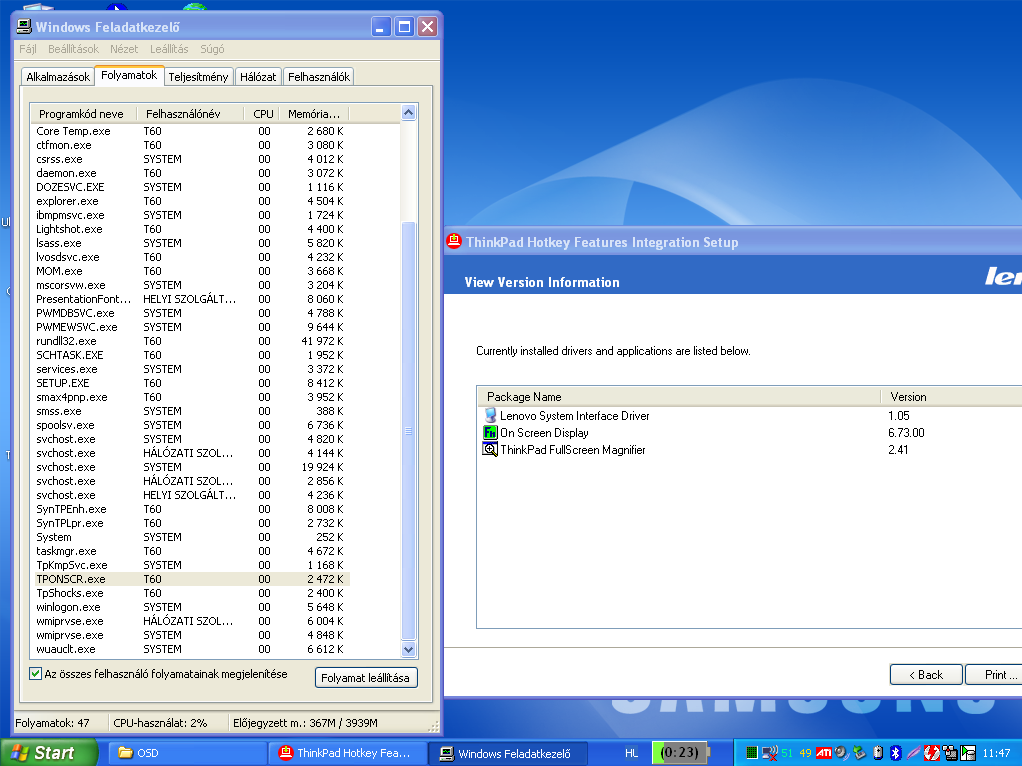
Task: Uncheck Az összes felhasználó folyamatainak megjelenítése
Action: 36,673
